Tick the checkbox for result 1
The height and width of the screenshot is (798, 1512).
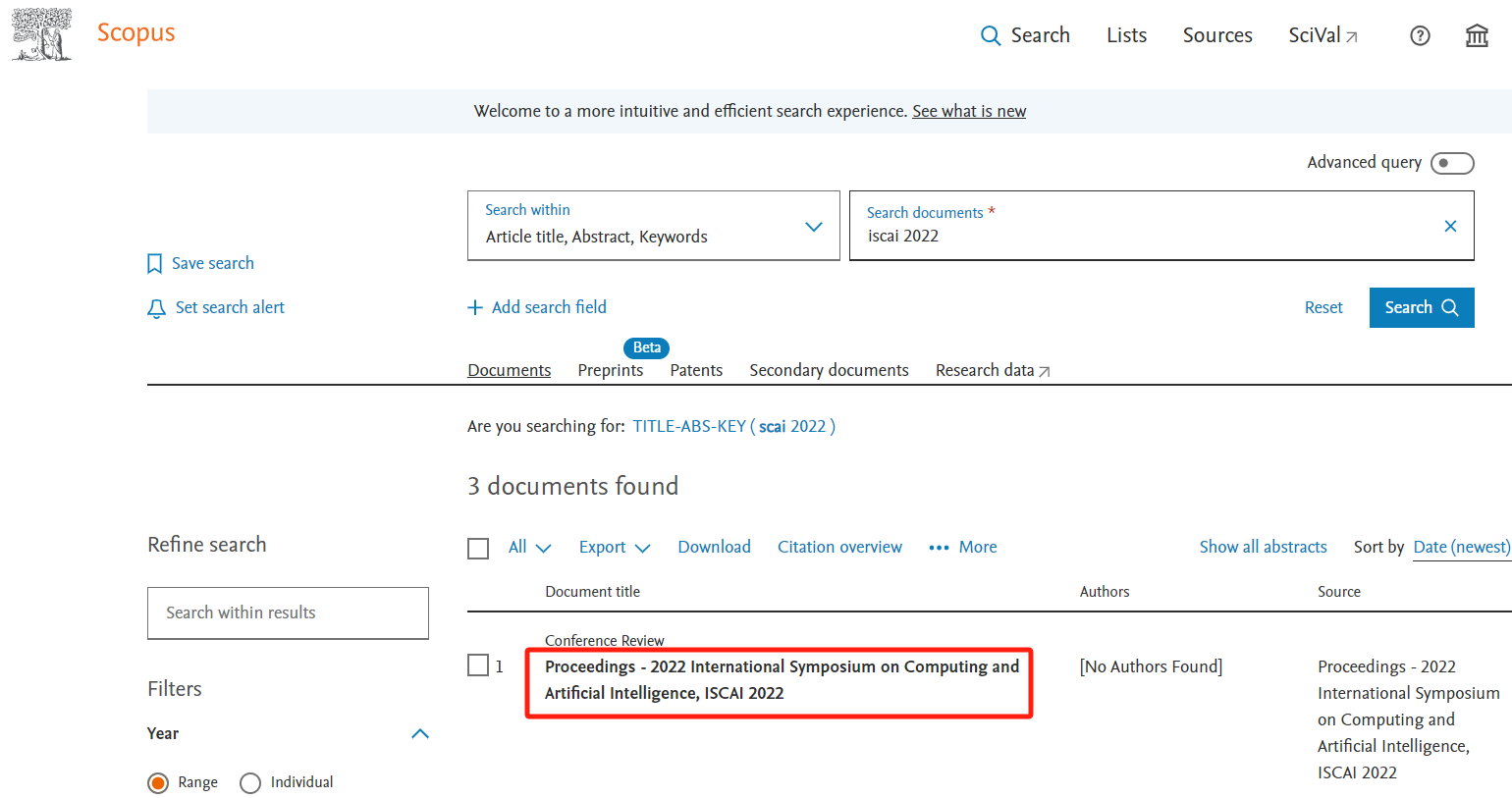(478, 665)
